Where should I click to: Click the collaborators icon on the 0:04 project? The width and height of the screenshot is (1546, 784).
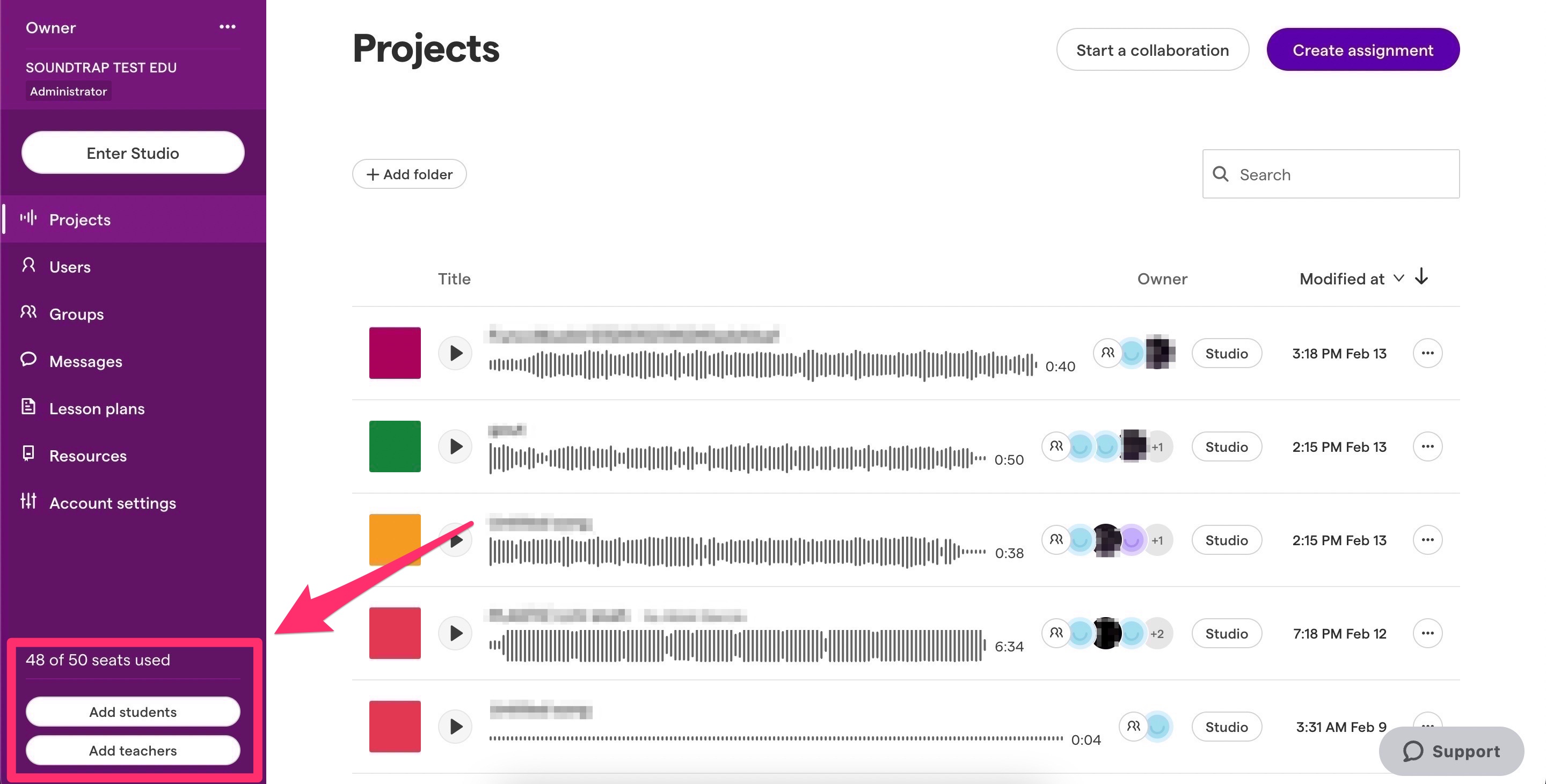pos(1134,727)
